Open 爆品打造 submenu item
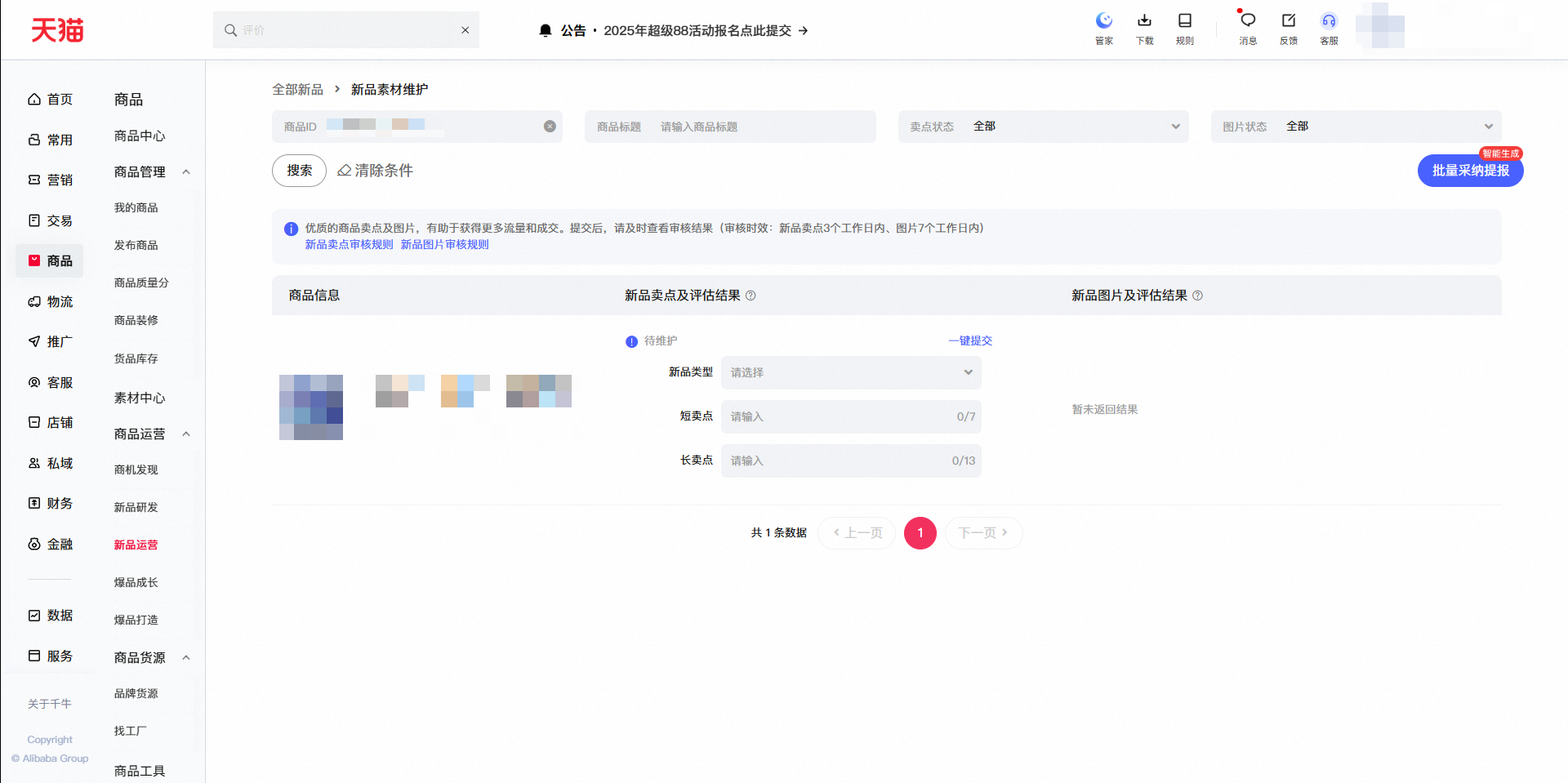1568x783 pixels. [x=136, y=620]
